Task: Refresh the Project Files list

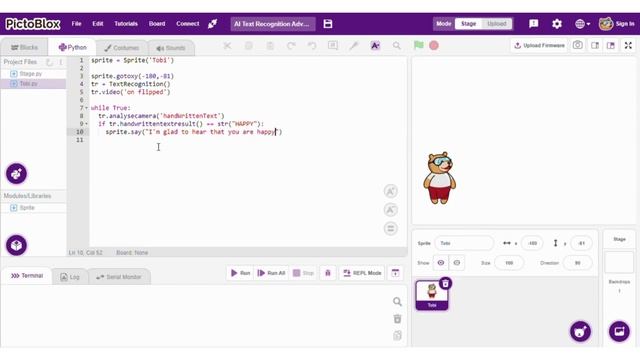Action: click(49, 62)
